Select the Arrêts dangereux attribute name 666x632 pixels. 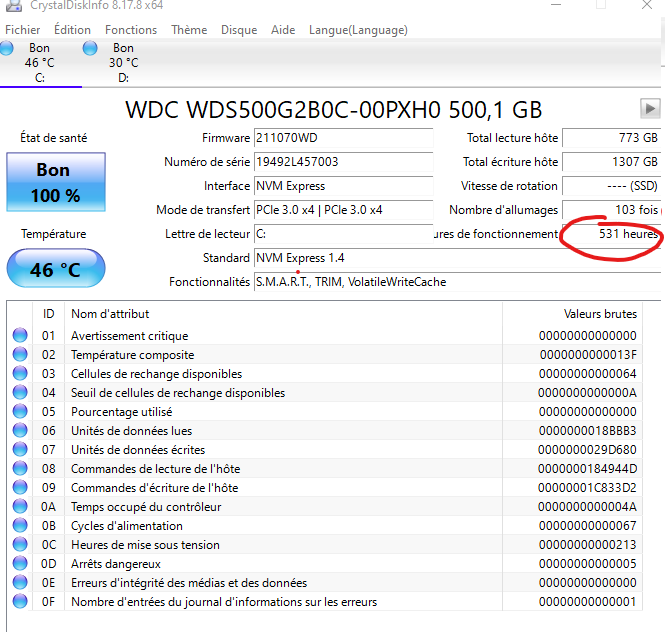point(116,564)
